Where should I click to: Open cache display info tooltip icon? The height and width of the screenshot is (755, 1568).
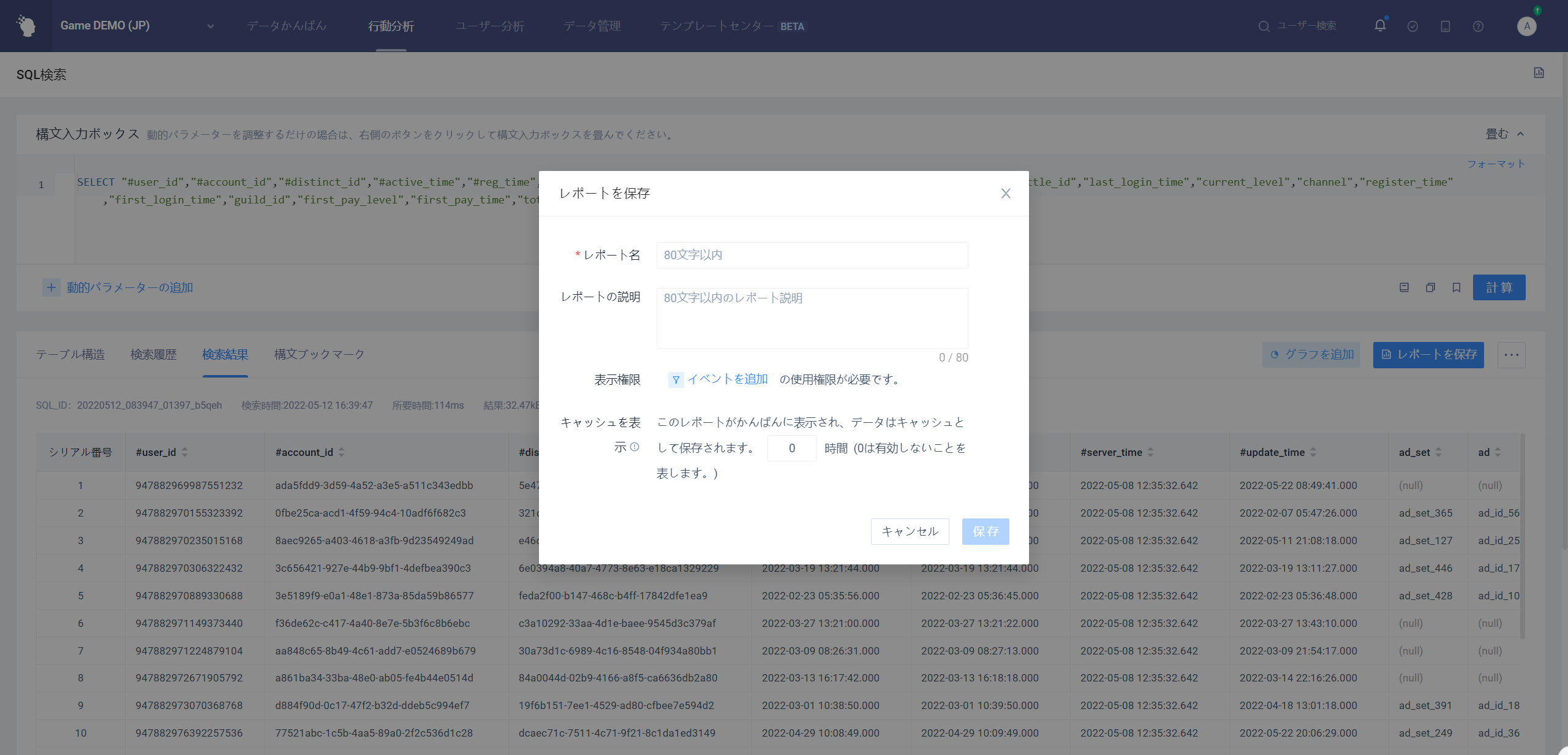coord(635,447)
